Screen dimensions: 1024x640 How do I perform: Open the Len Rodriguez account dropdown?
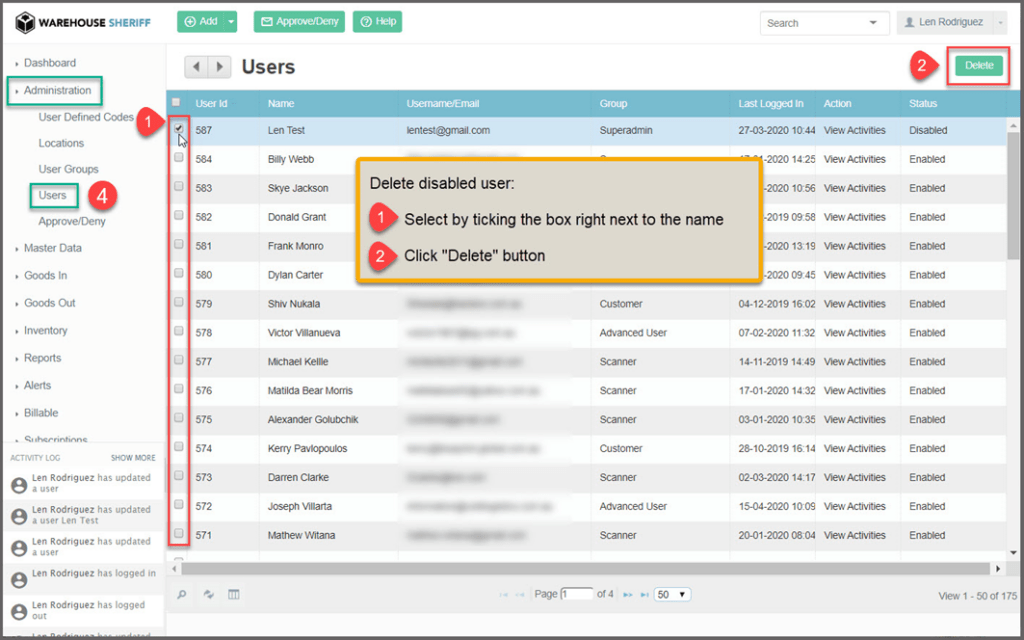951,22
